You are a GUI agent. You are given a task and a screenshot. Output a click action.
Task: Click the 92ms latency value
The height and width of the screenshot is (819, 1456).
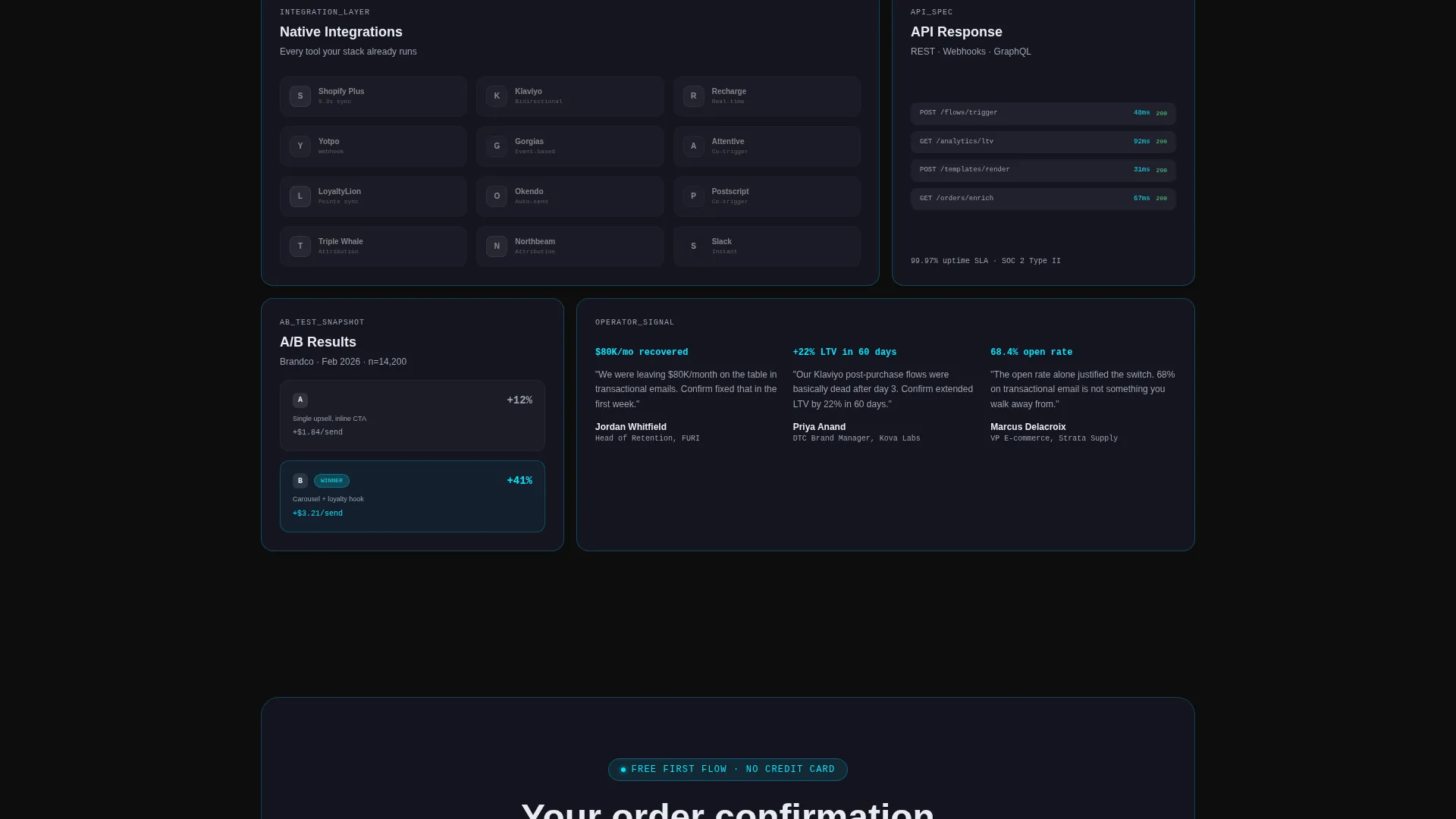pyautogui.click(x=1141, y=142)
